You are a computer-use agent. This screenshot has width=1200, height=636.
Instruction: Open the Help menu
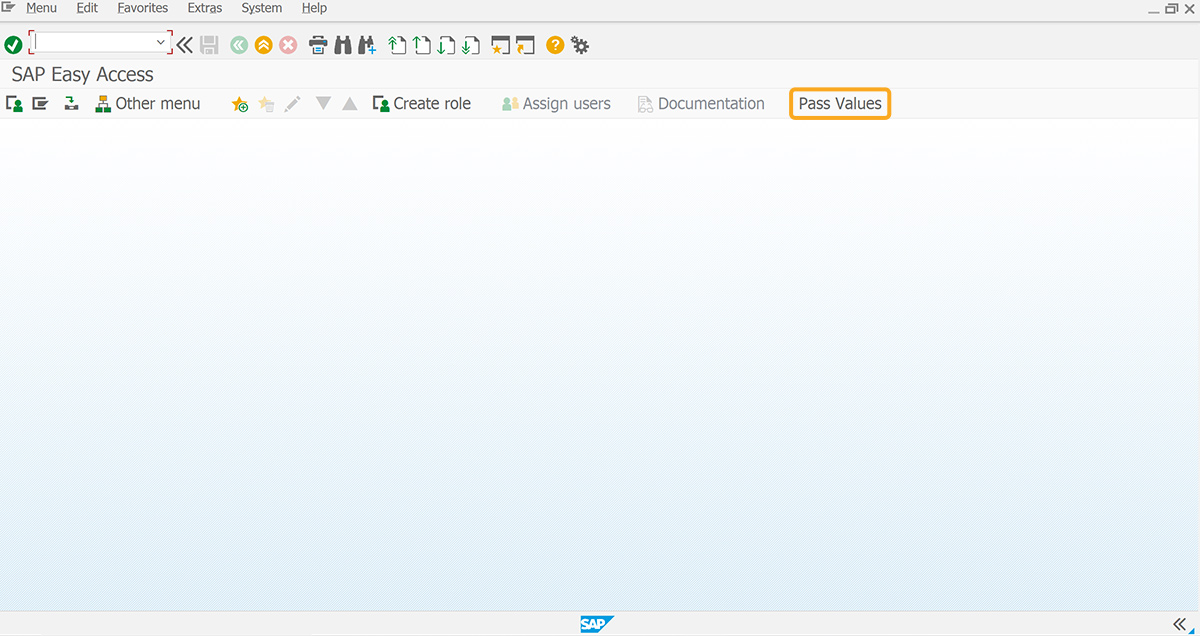click(315, 8)
